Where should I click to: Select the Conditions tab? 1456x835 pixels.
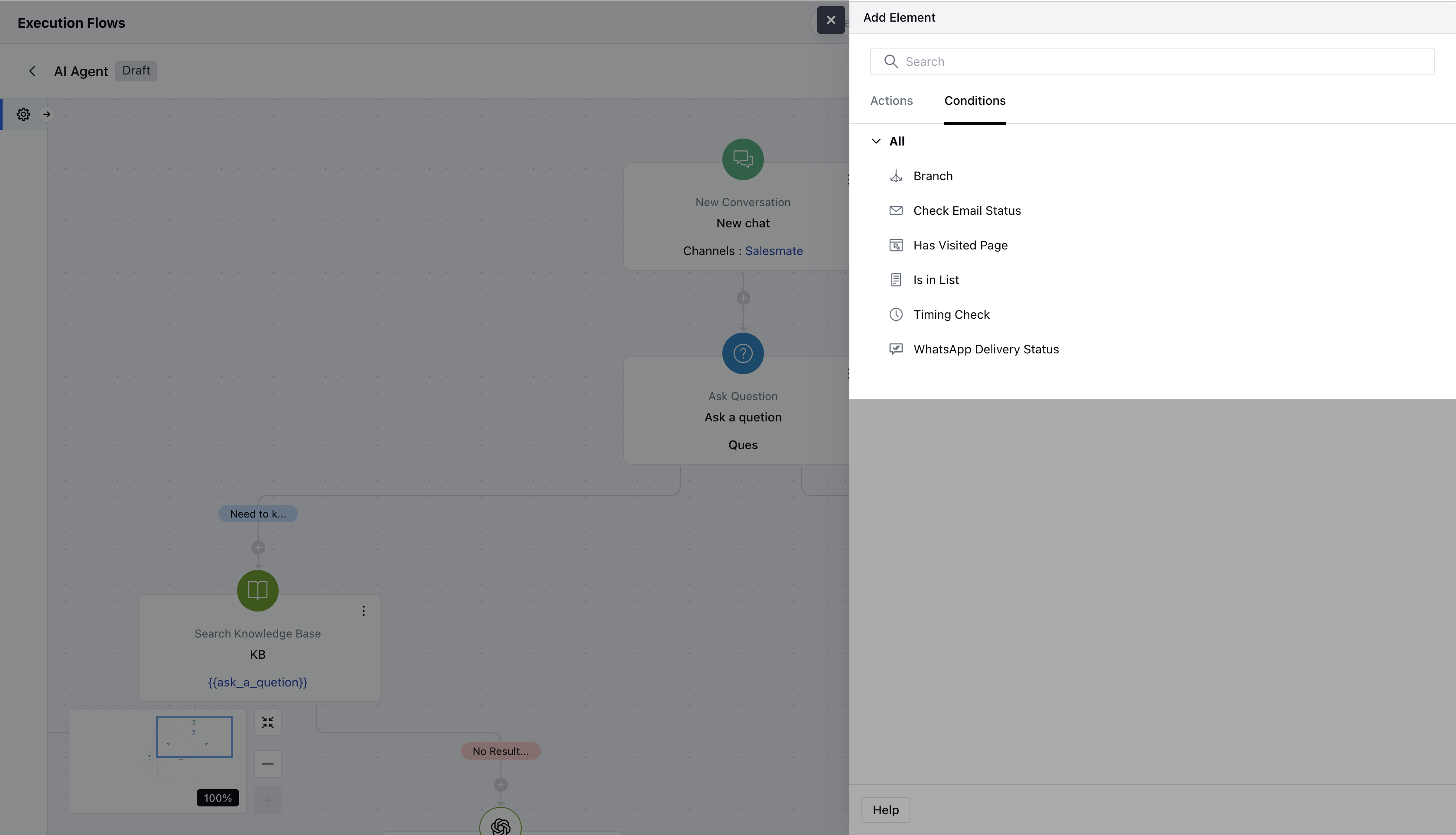pos(974,101)
